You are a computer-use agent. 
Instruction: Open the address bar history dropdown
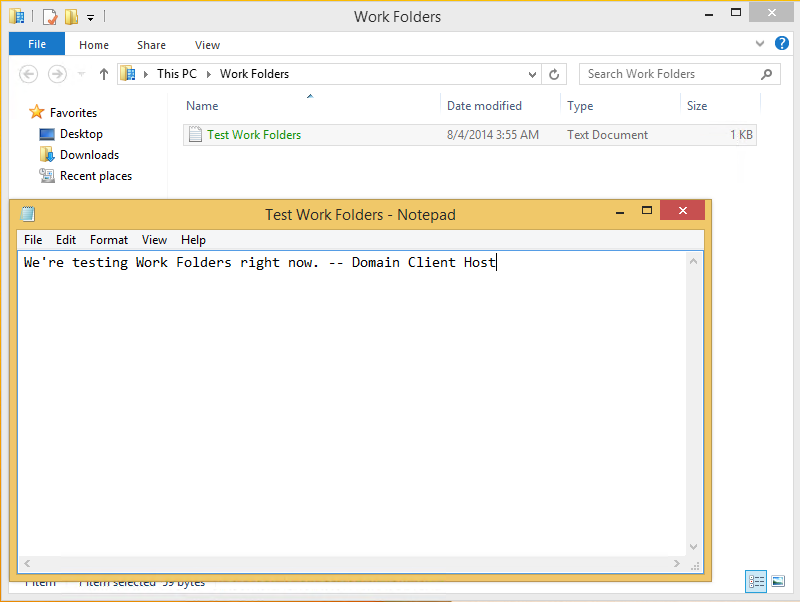tap(532, 74)
